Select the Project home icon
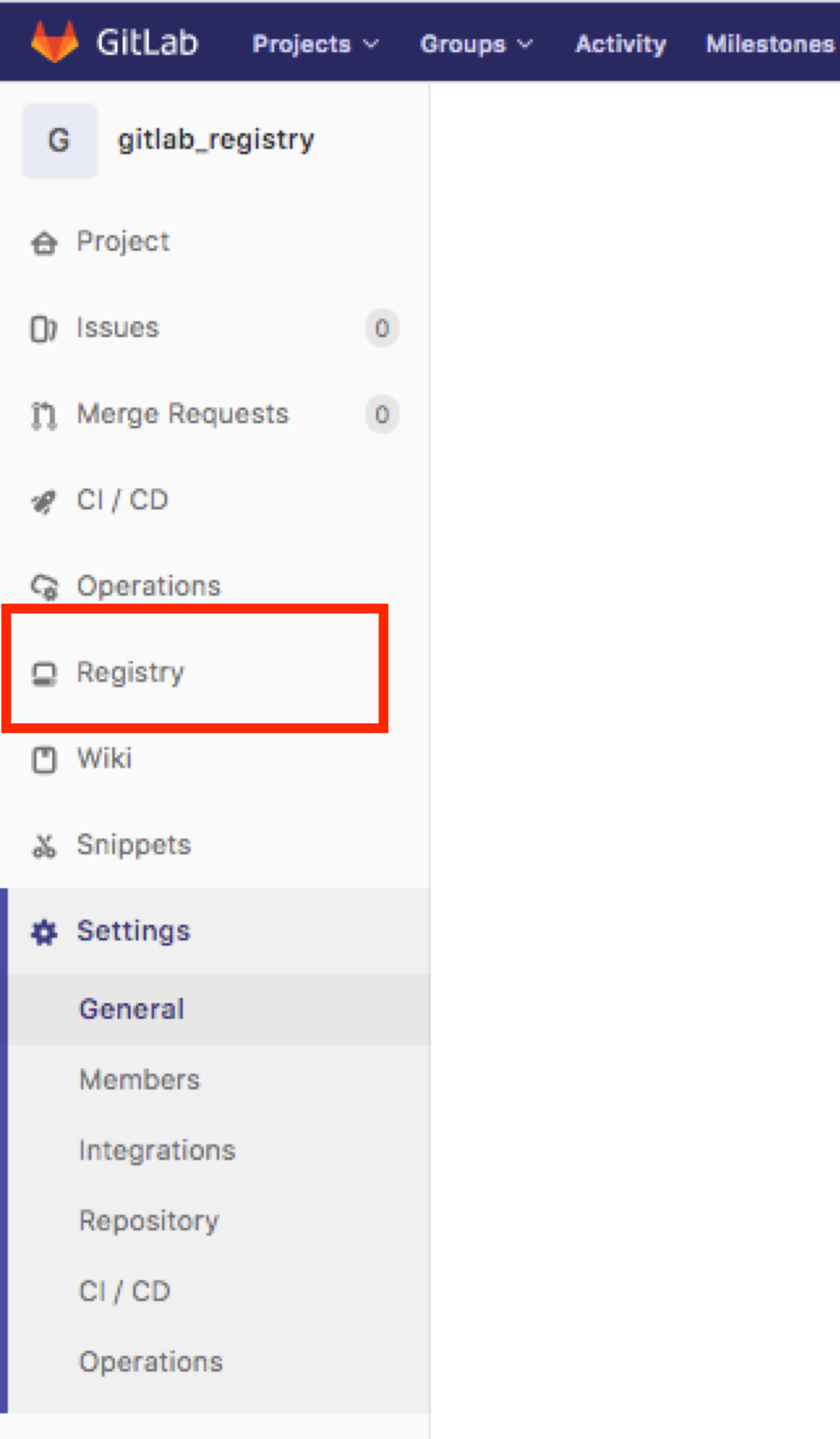This screenshot has width=840, height=1439. point(45,242)
